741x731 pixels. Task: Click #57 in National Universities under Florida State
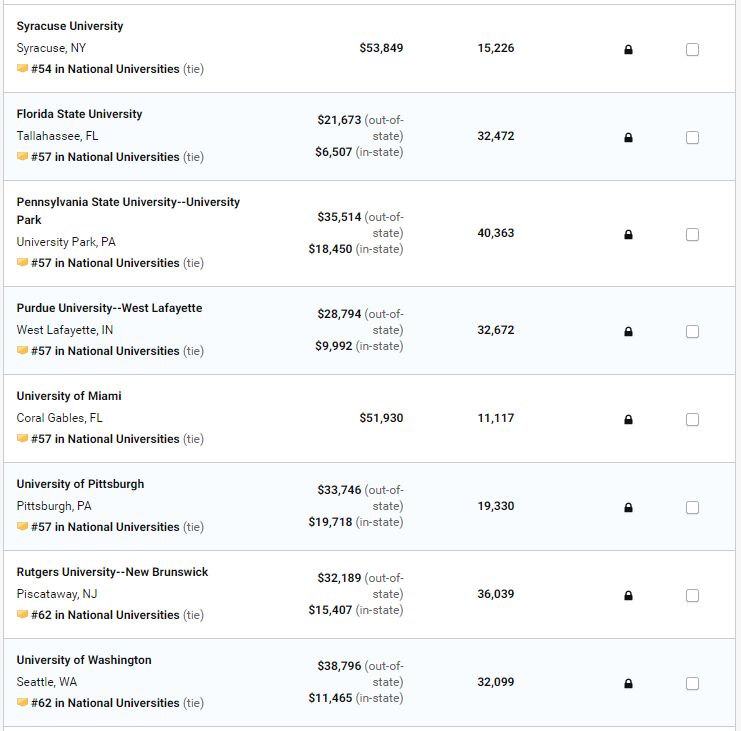click(105, 157)
